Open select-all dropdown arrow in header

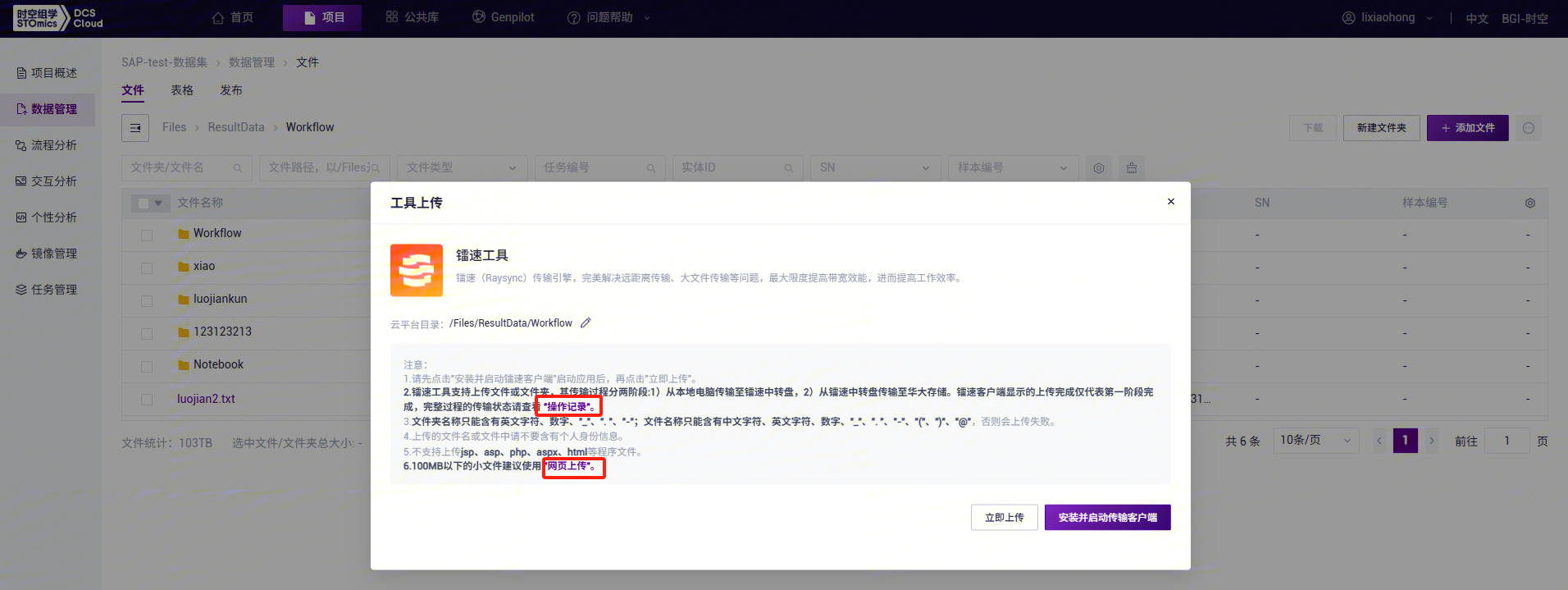click(158, 203)
